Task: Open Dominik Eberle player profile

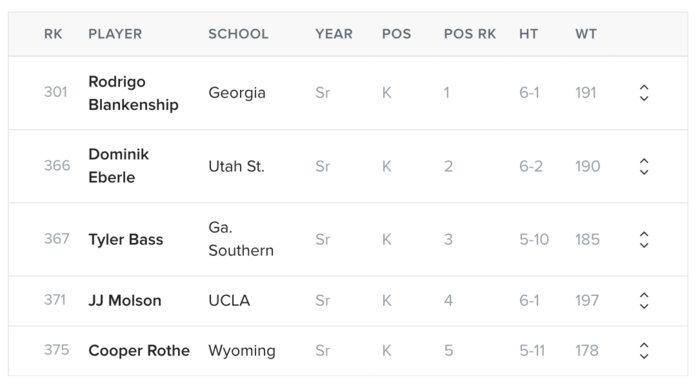Action: pos(119,166)
